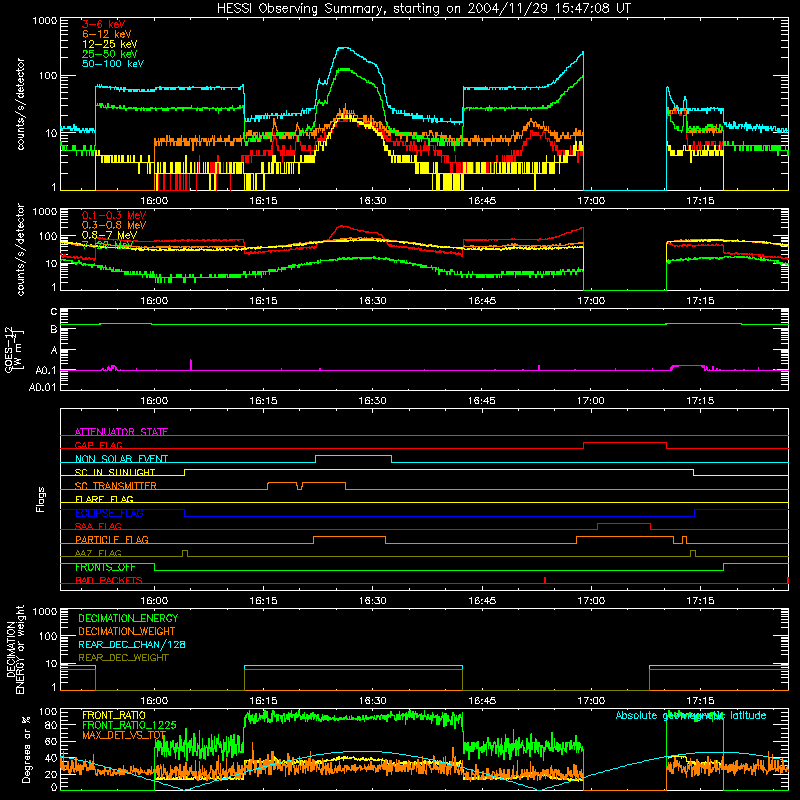Click the Degrees or % axis title
Viewport: 800px width, 800px height.
(x=26, y=750)
